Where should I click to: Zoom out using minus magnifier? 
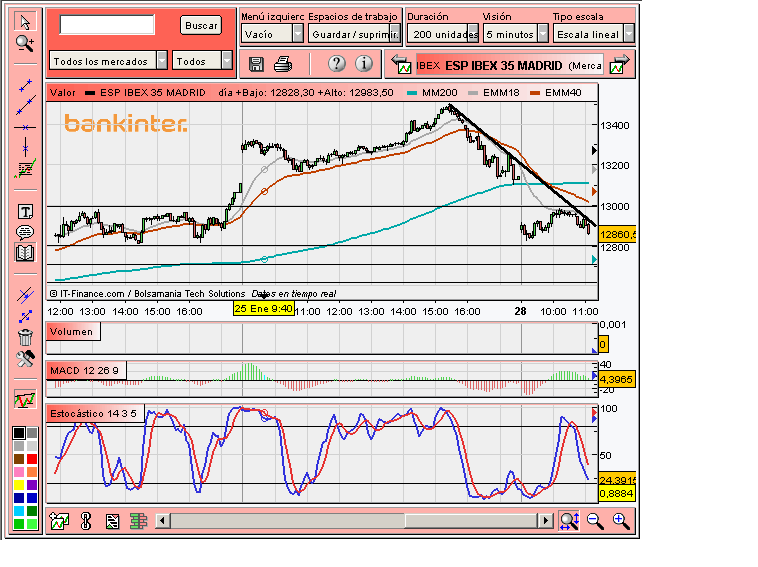(595, 521)
